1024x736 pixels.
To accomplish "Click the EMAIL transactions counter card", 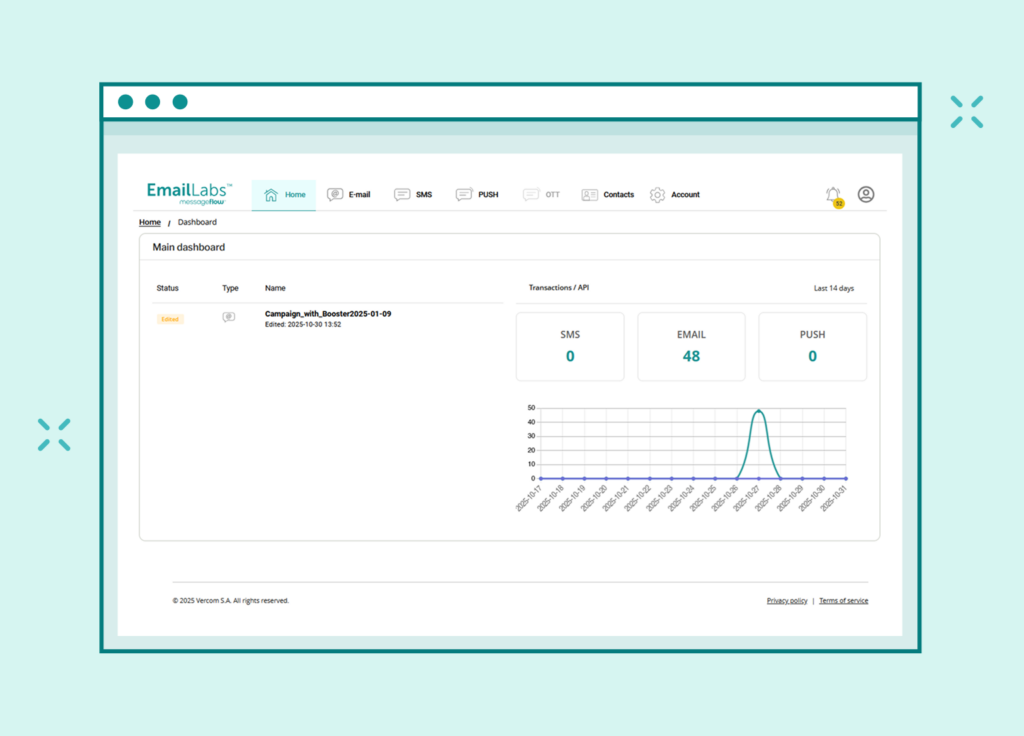I will (x=691, y=347).
